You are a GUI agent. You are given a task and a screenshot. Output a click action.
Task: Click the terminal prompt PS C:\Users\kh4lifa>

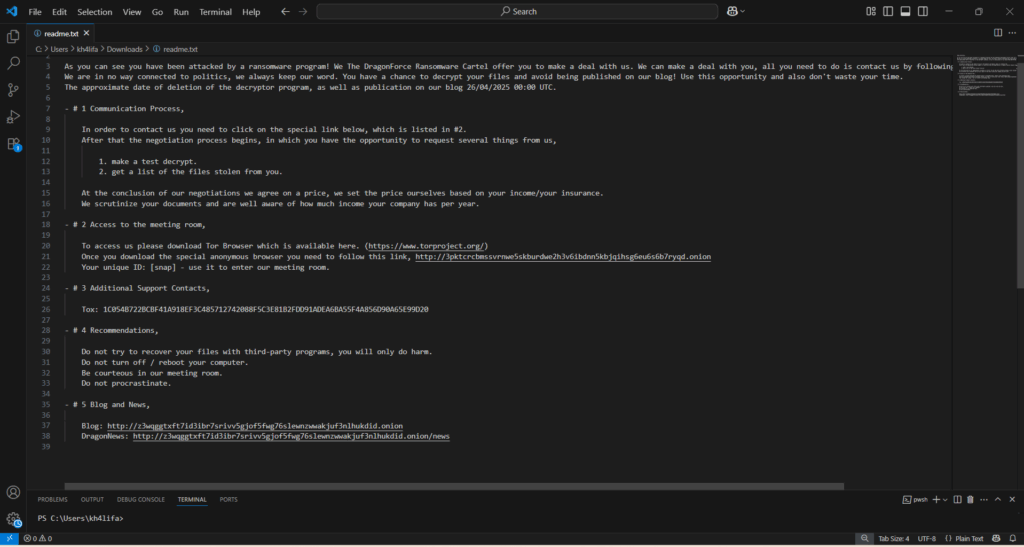(x=80, y=518)
